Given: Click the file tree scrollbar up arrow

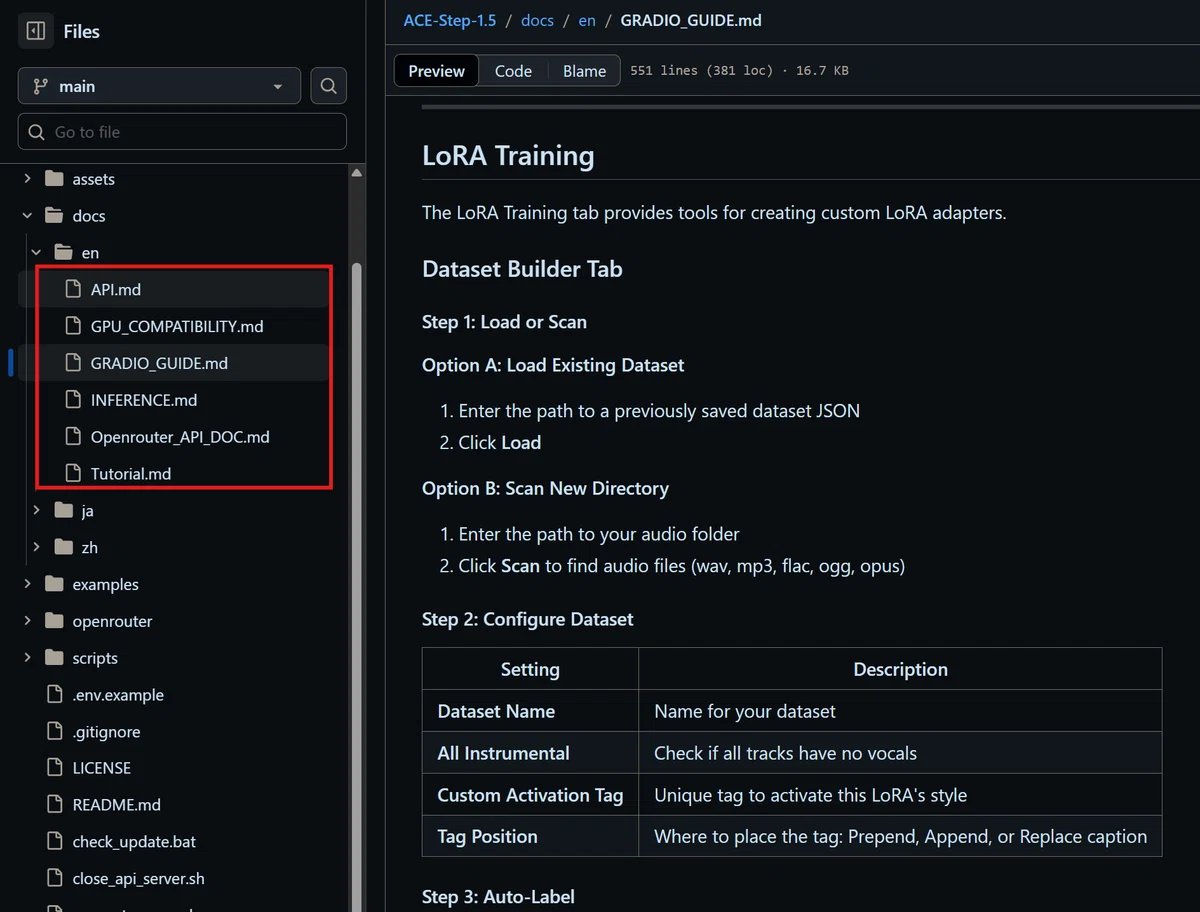Looking at the screenshot, I should [x=356, y=173].
